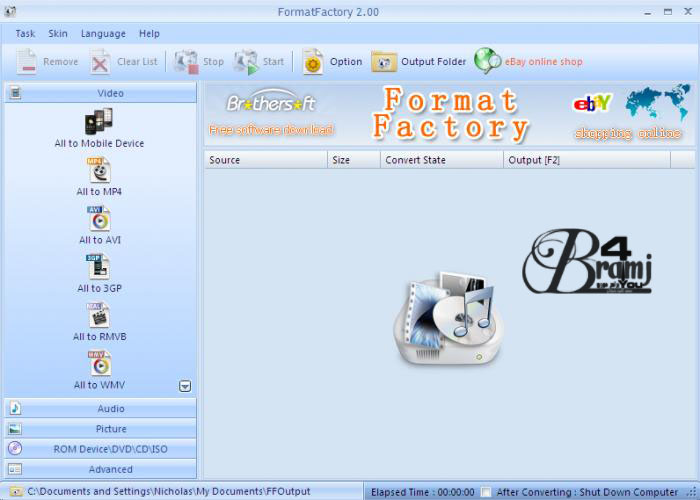Click the Picture panel icon
Image resolution: width=700 pixels, height=500 pixels.
tap(15, 429)
